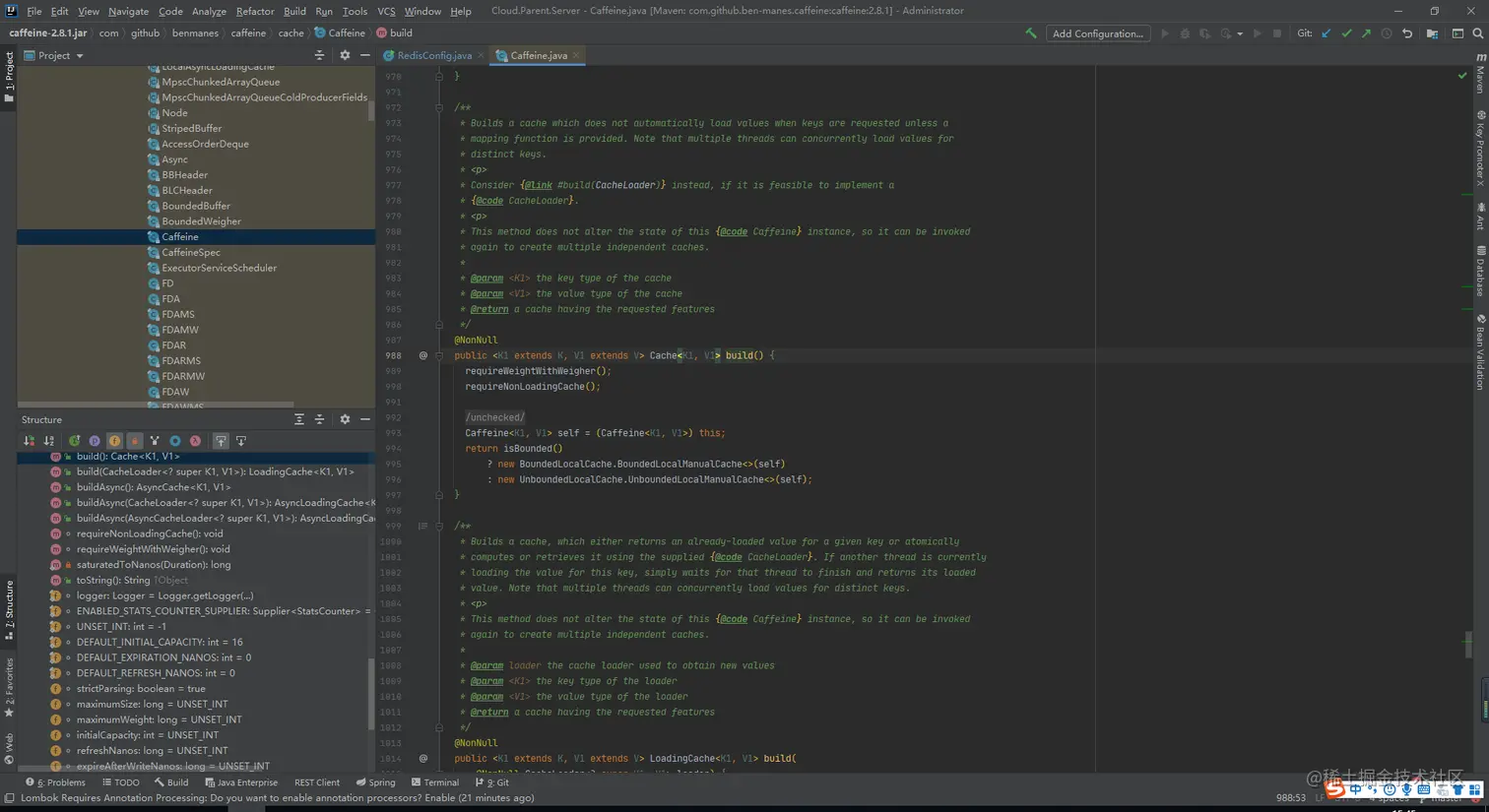Collapse fold end marker at line 997
Viewport: 1489px width, 812px height.
[x=439, y=495]
